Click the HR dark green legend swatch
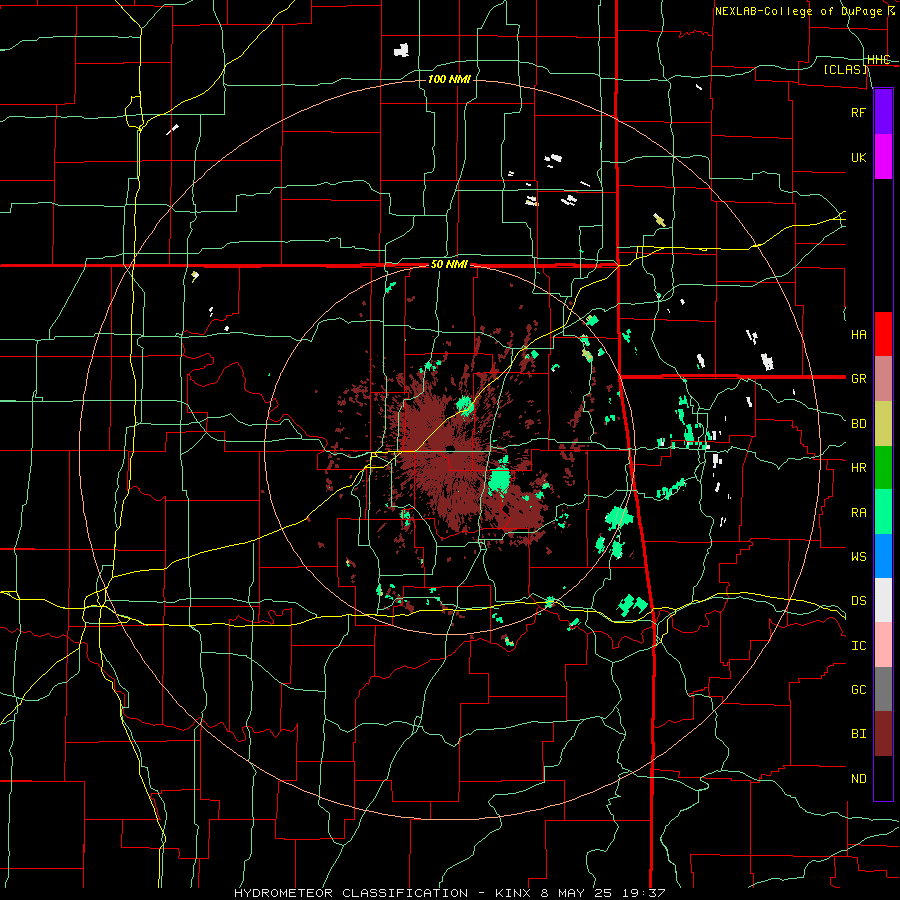The height and width of the screenshot is (900, 900). coord(883,467)
